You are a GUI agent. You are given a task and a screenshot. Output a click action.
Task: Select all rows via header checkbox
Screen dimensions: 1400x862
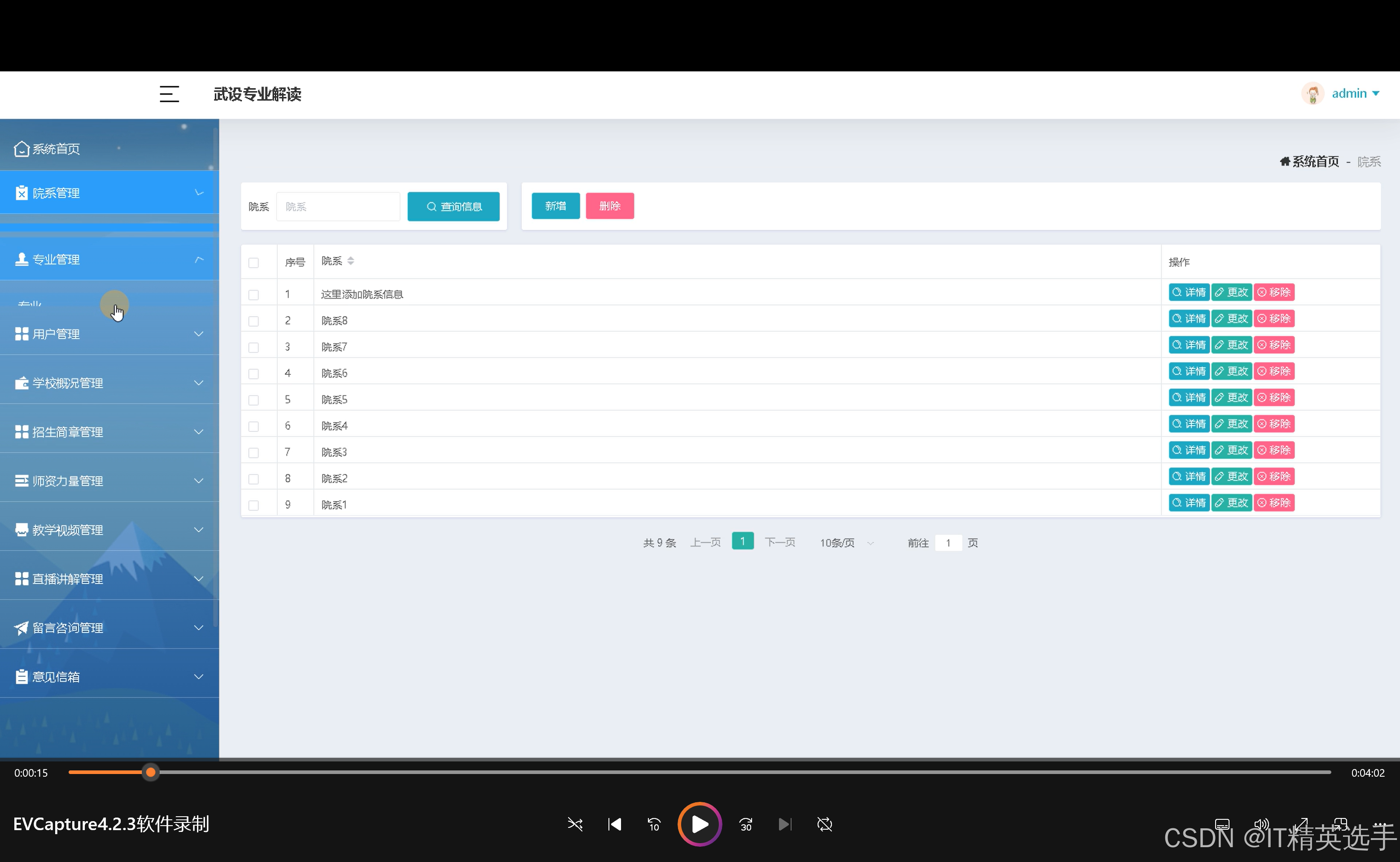(x=254, y=263)
